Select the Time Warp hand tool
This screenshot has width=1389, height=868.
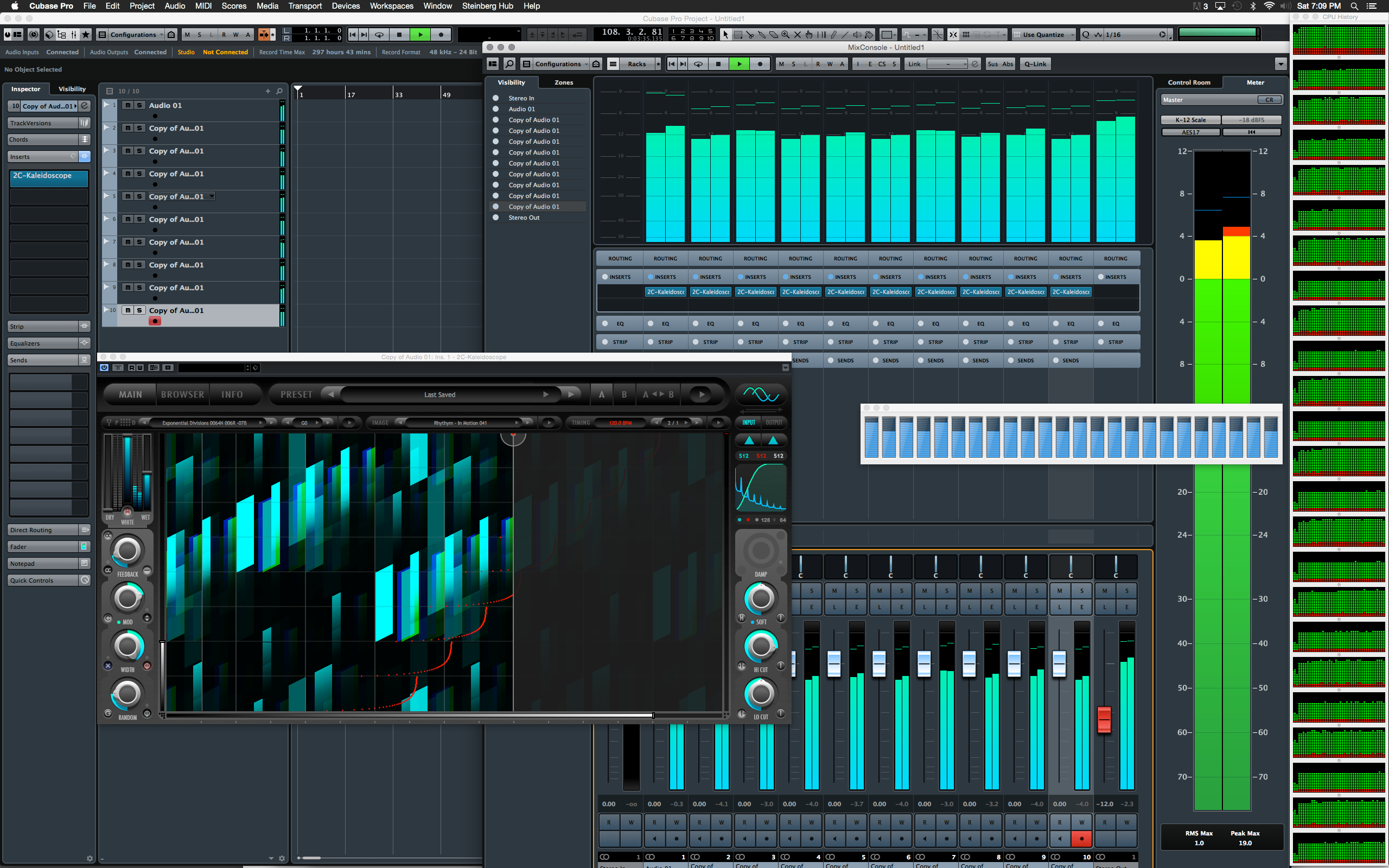click(x=810, y=34)
